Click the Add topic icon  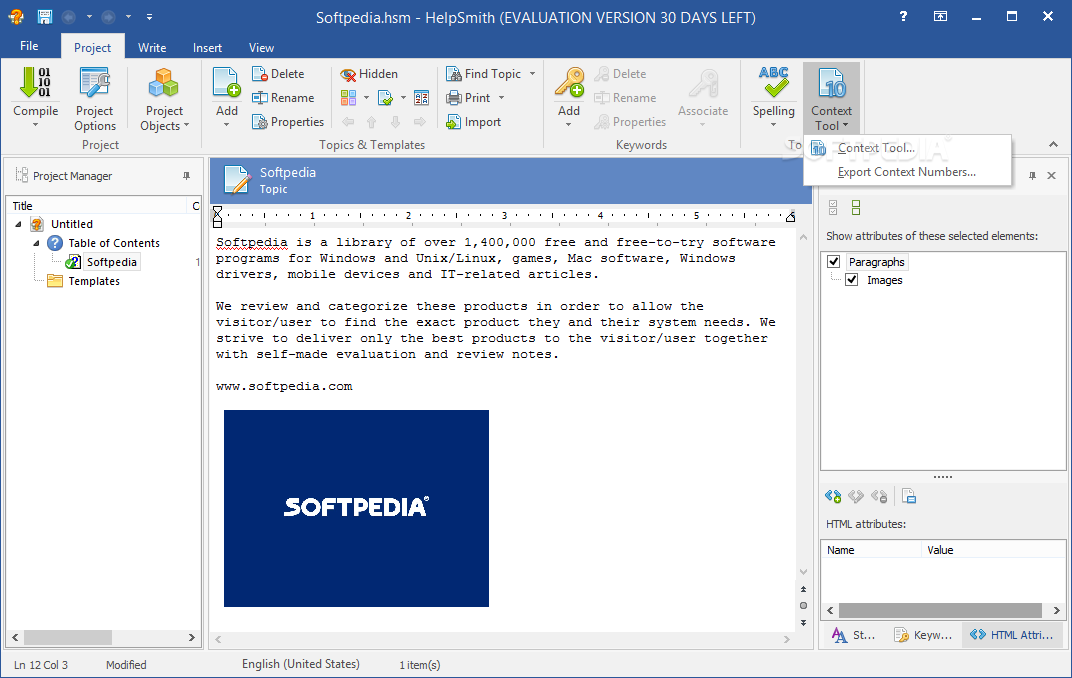226,83
